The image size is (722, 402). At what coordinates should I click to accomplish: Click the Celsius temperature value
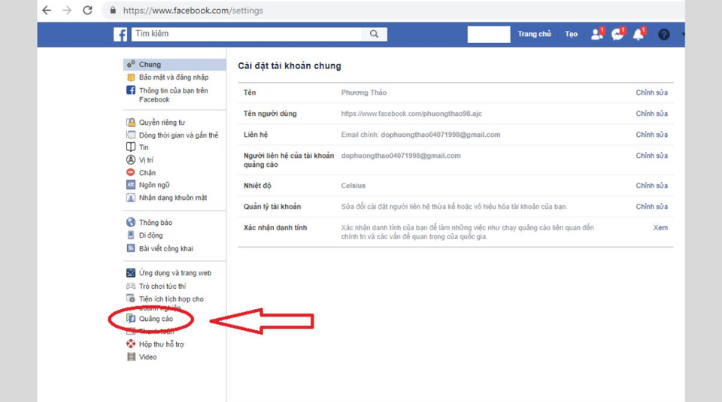pos(353,186)
